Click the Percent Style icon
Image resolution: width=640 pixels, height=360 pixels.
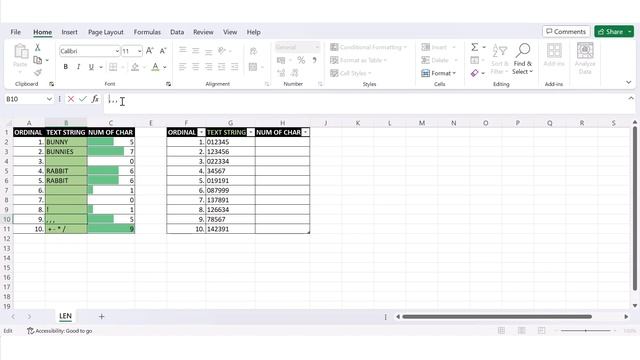tap(301, 60)
